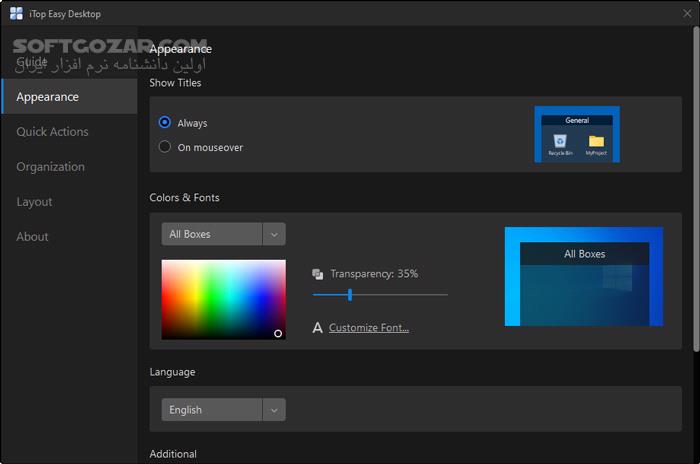The height and width of the screenshot is (464, 700).
Task: Click the All Boxes preview thumbnail
Action: 584,276
